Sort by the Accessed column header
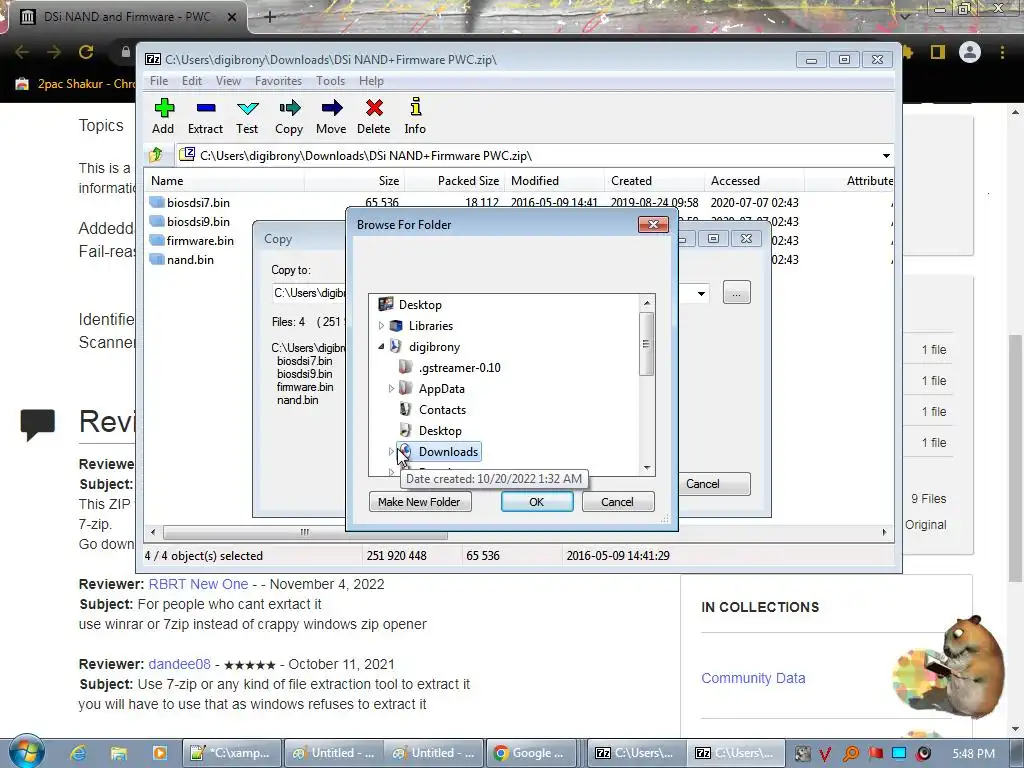The width and height of the screenshot is (1024, 768). point(754,181)
